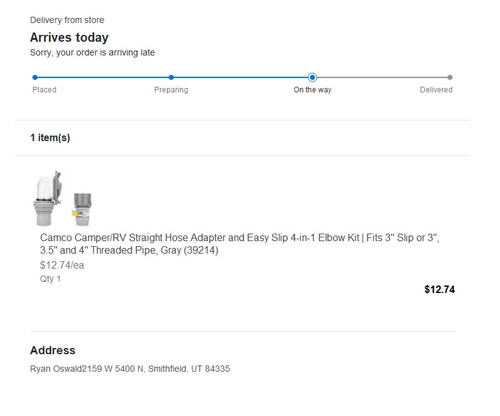Click the order arriving late message
The image size is (500, 416).
point(92,53)
